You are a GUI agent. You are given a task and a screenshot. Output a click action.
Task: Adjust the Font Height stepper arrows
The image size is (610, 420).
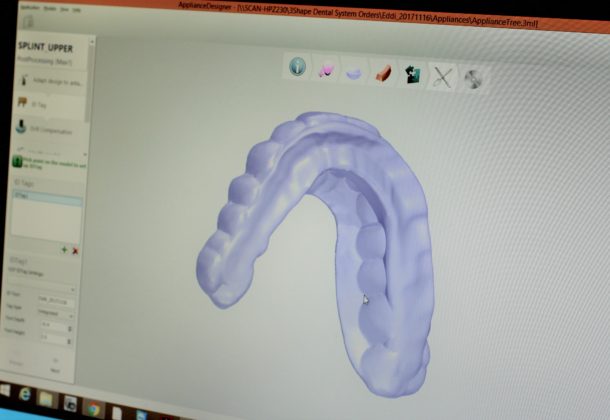[69, 342]
